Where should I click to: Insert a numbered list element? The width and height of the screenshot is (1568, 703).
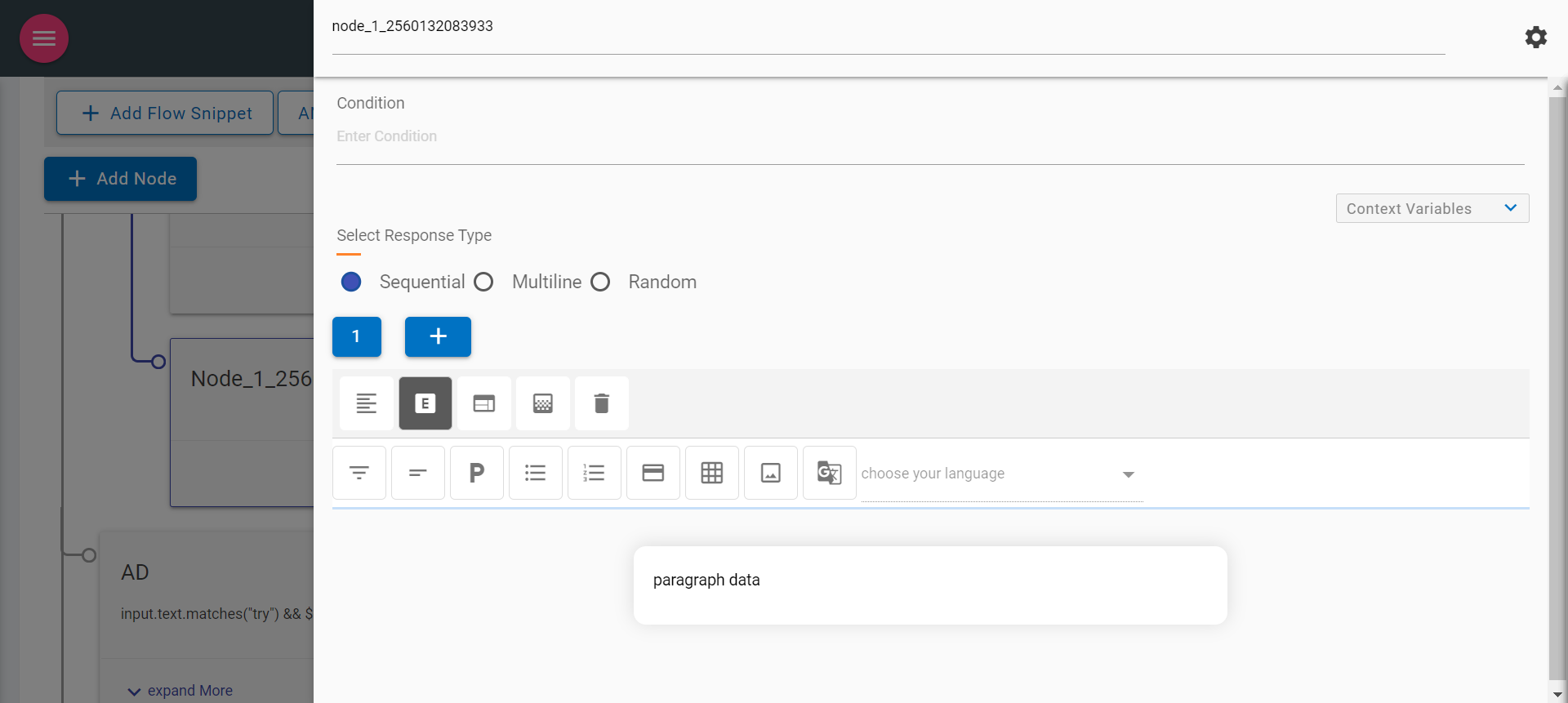pyautogui.click(x=595, y=473)
